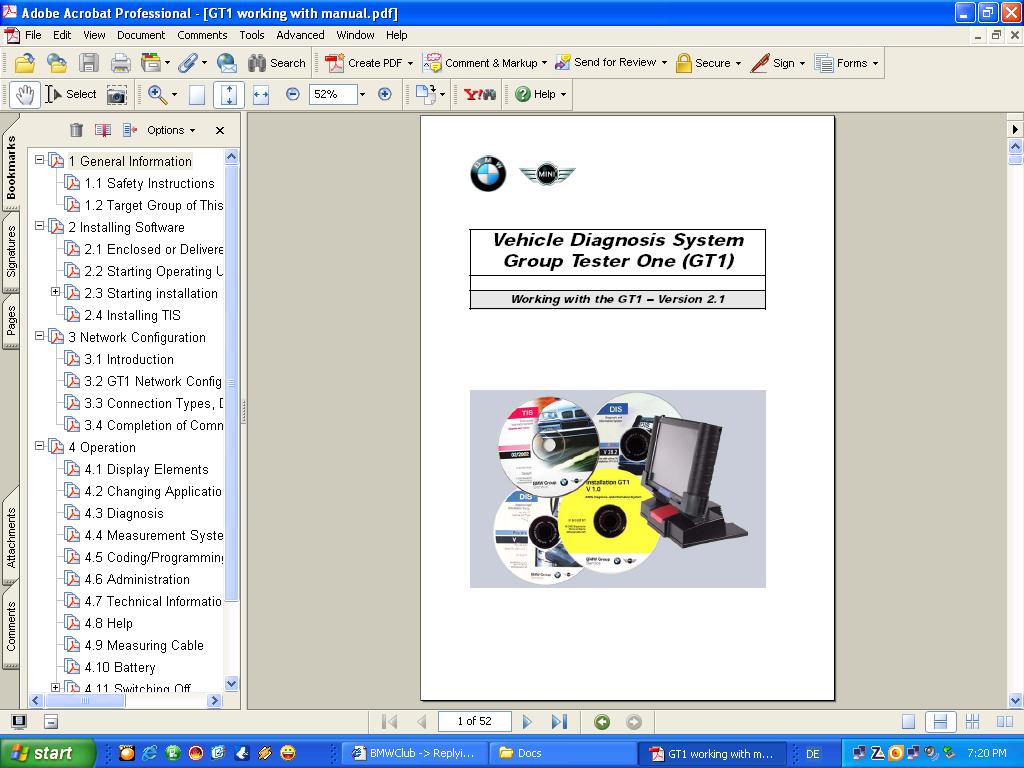This screenshot has width=1024, height=768.
Task: Open the Windows start button
Action: (x=47, y=753)
